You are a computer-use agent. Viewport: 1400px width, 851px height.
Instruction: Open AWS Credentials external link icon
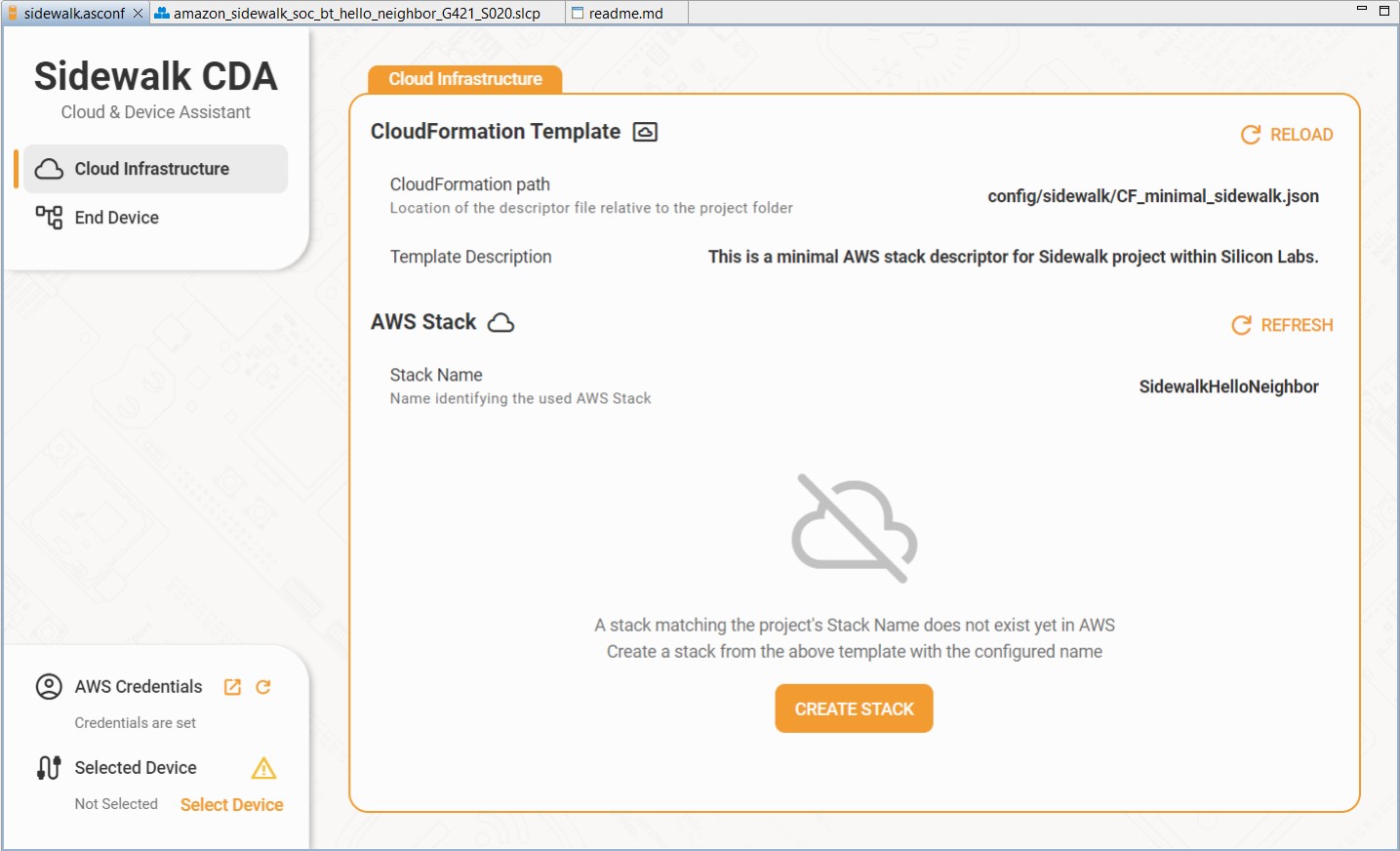(x=232, y=687)
